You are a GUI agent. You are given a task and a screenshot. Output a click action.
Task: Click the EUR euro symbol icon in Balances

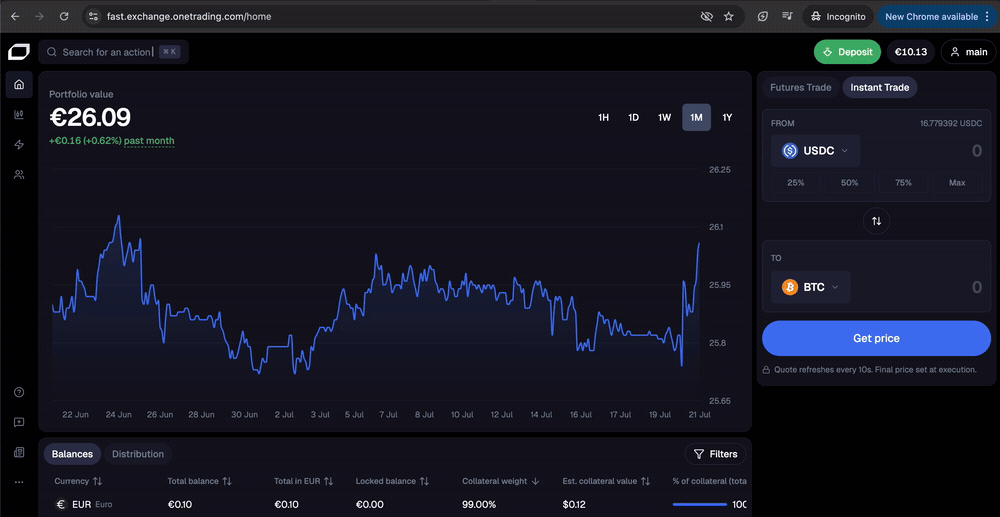[x=61, y=504]
